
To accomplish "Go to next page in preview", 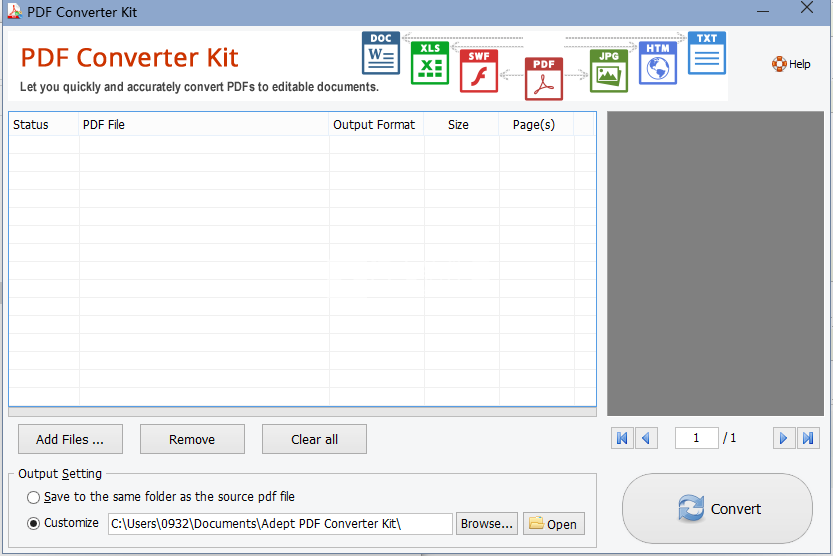I will click(784, 438).
